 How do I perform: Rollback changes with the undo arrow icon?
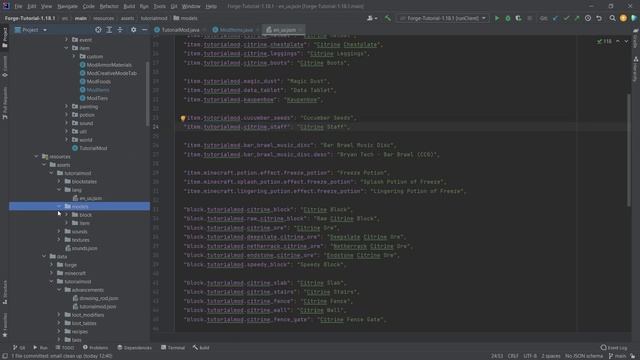coord(599,18)
